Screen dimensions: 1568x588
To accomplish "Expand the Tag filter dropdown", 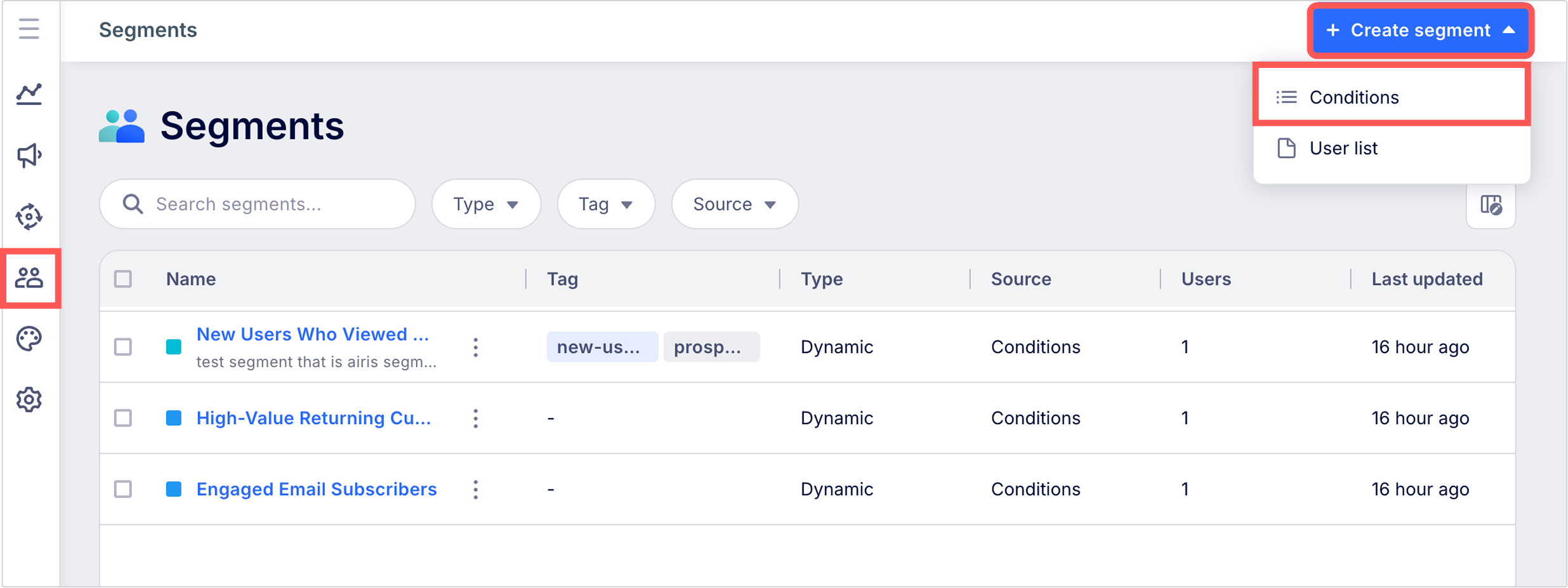I will [x=605, y=204].
